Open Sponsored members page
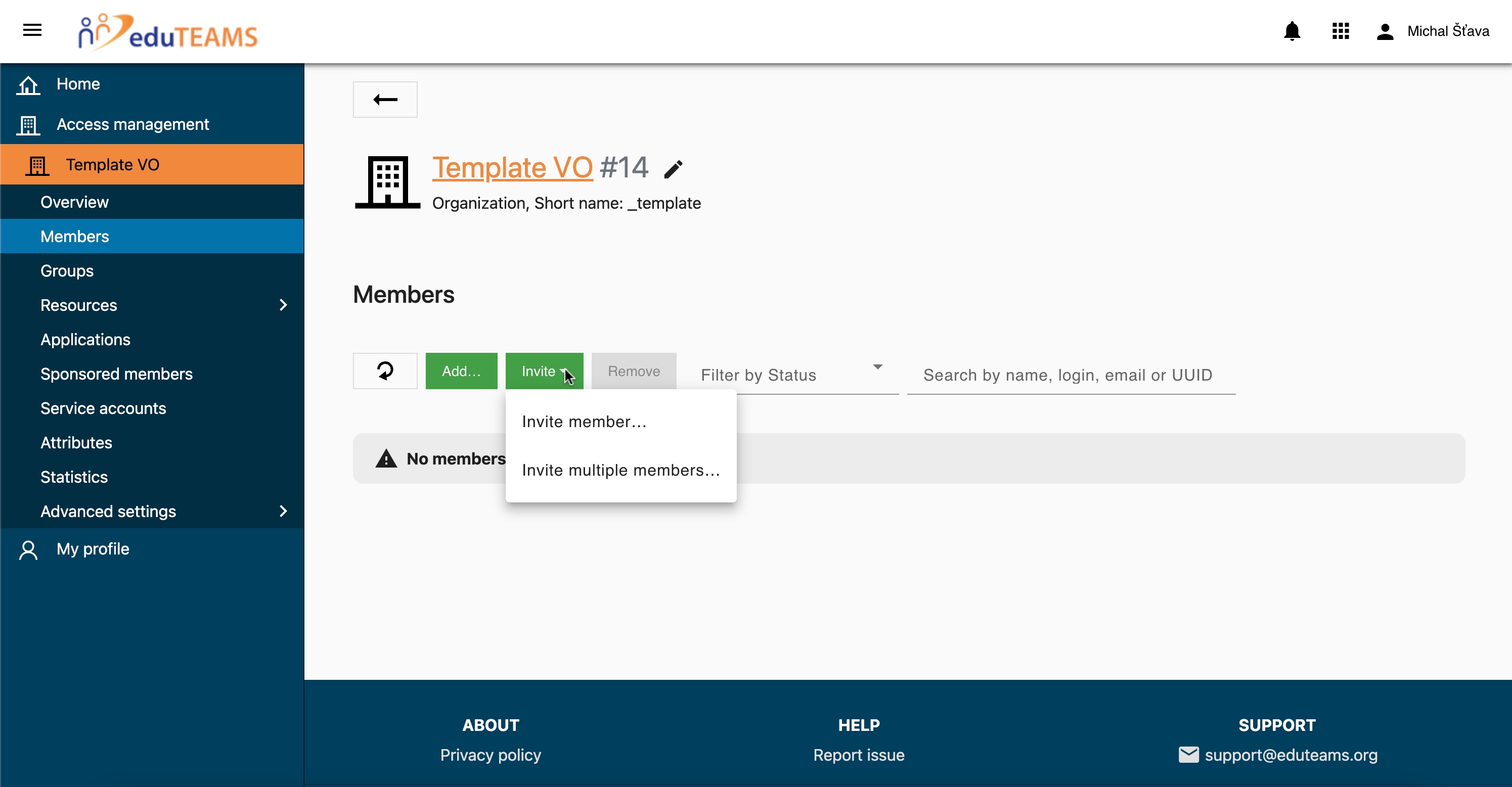This screenshot has height=787, width=1512. coord(152,374)
